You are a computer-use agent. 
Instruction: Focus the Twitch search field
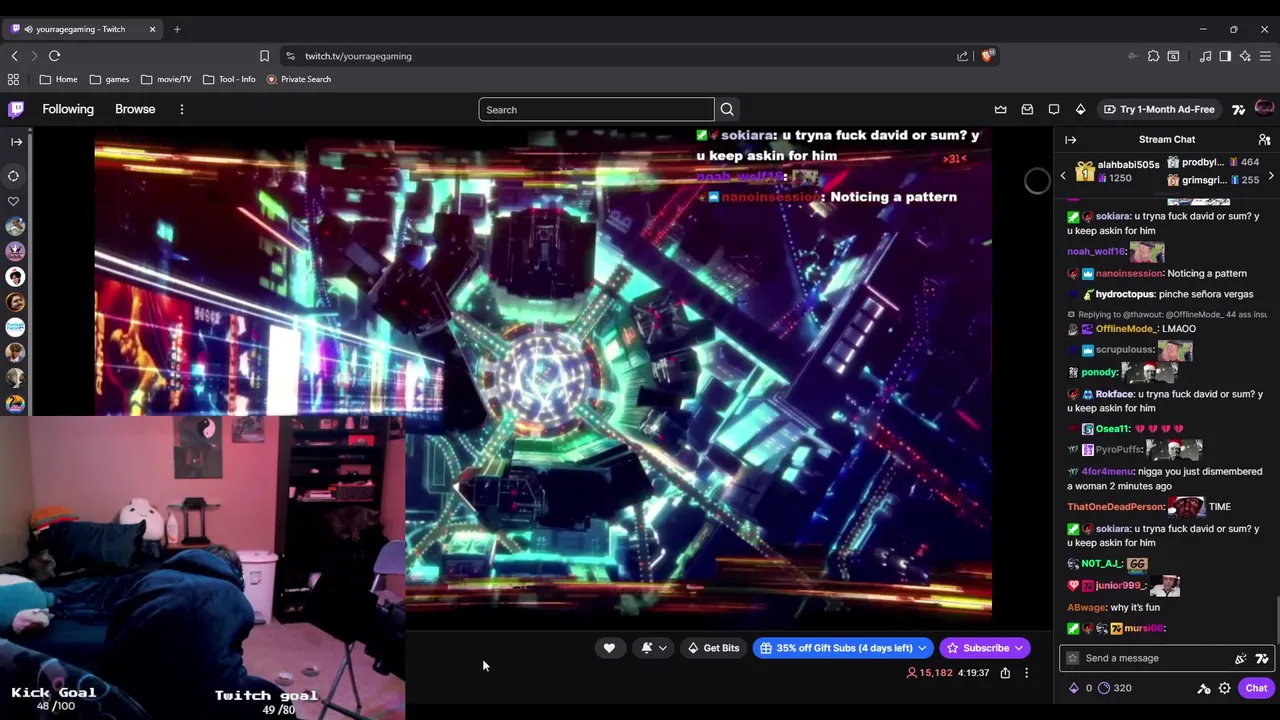click(x=596, y=110)
